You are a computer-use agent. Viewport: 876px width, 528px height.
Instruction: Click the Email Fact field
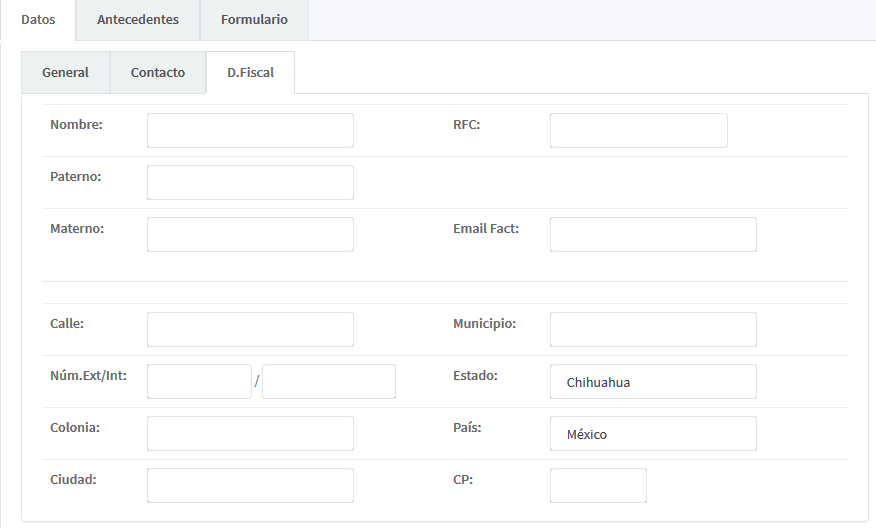pos(653,234)
